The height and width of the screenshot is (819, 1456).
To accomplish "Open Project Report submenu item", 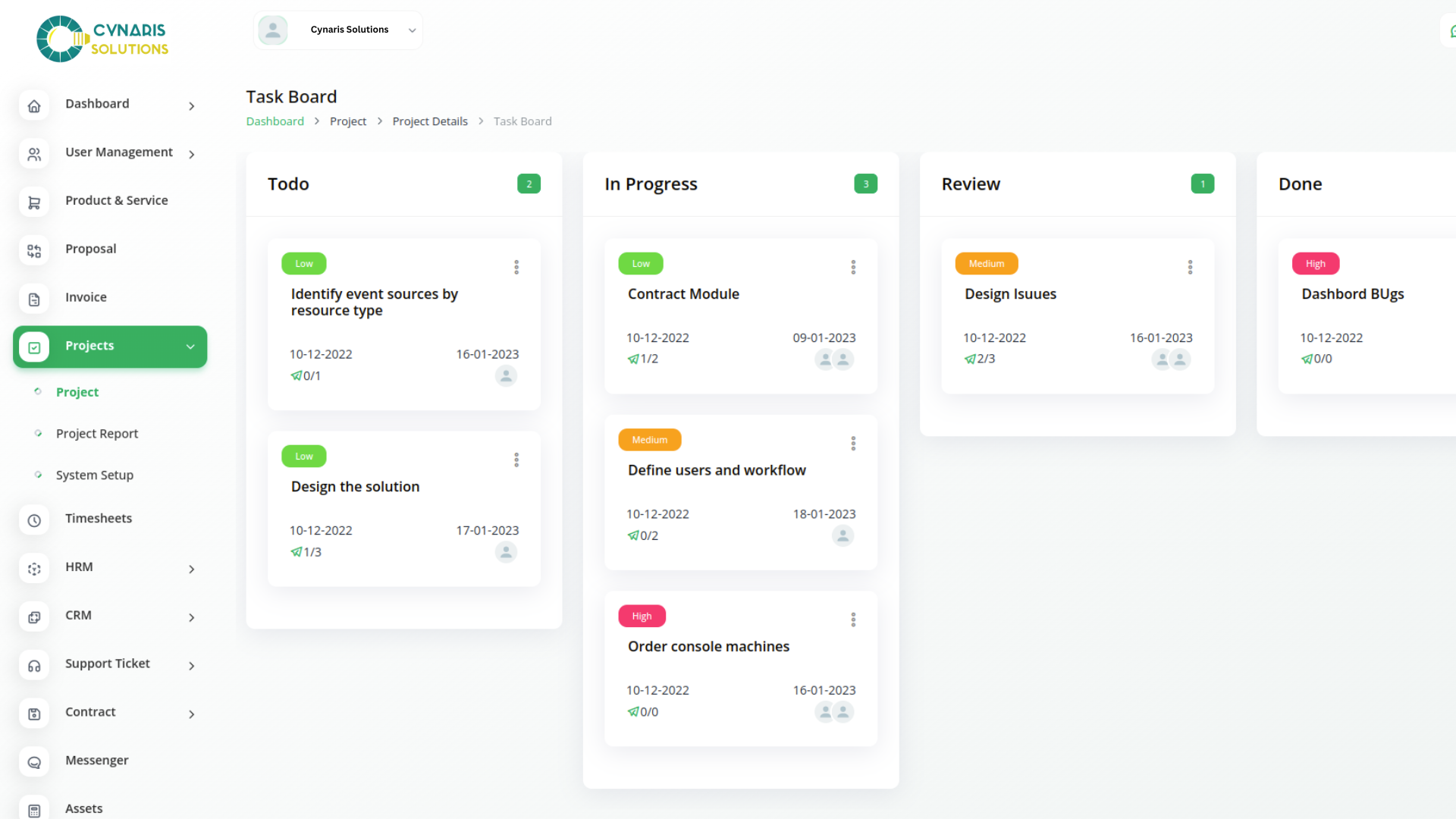I will coord(97,434).
